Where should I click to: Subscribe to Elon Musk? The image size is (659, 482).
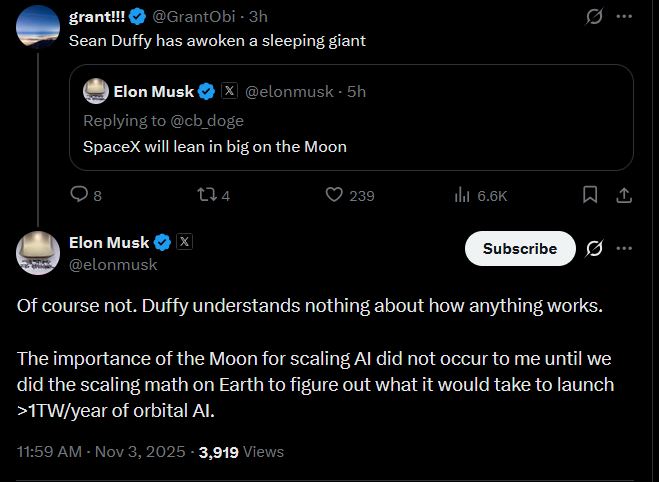[520, 248]
